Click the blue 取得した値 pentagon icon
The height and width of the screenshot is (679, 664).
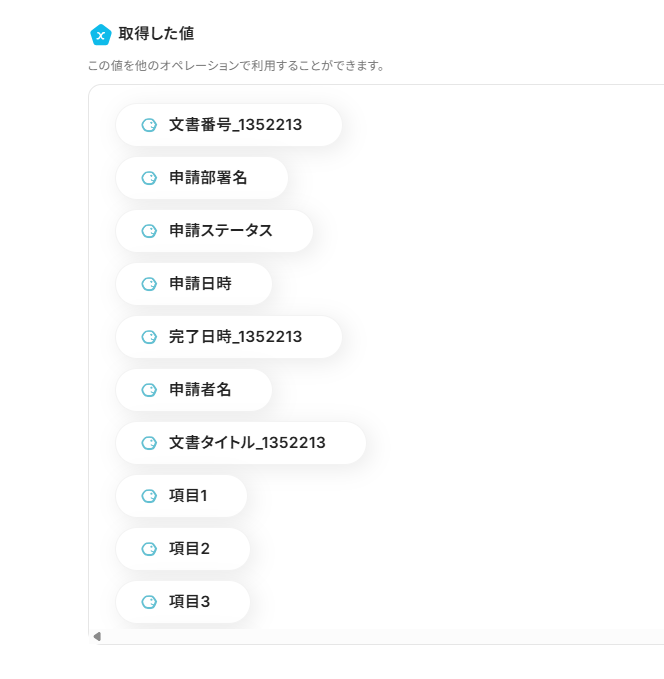(100, 35)
